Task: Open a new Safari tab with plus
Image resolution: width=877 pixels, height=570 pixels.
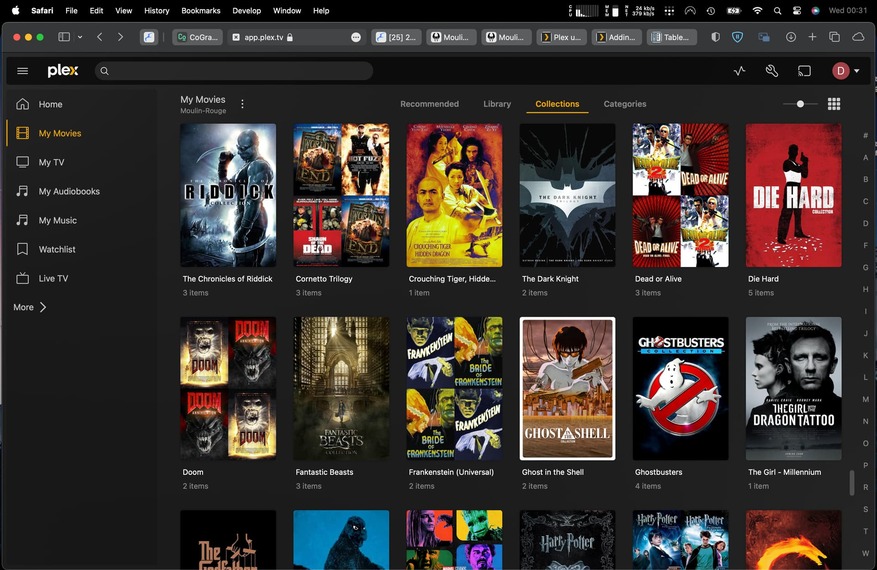Action: coord(812,37)
